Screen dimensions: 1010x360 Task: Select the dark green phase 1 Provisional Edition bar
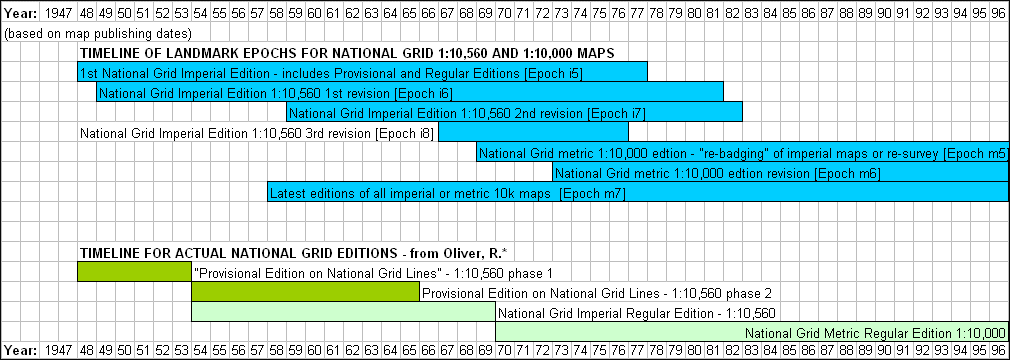coord(135,271)
